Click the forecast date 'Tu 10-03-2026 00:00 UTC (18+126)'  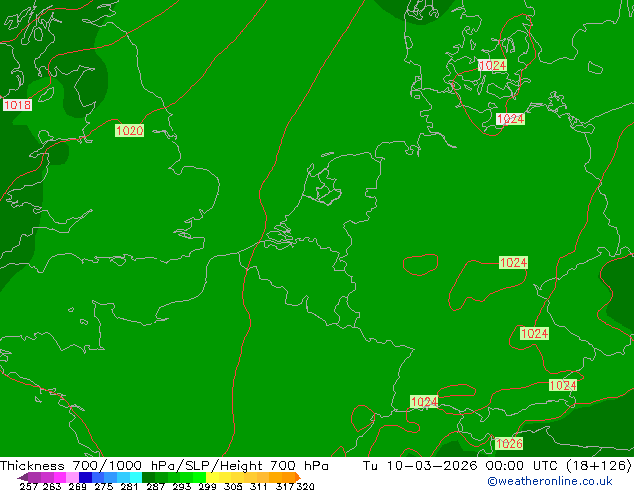tap(497, 465)
